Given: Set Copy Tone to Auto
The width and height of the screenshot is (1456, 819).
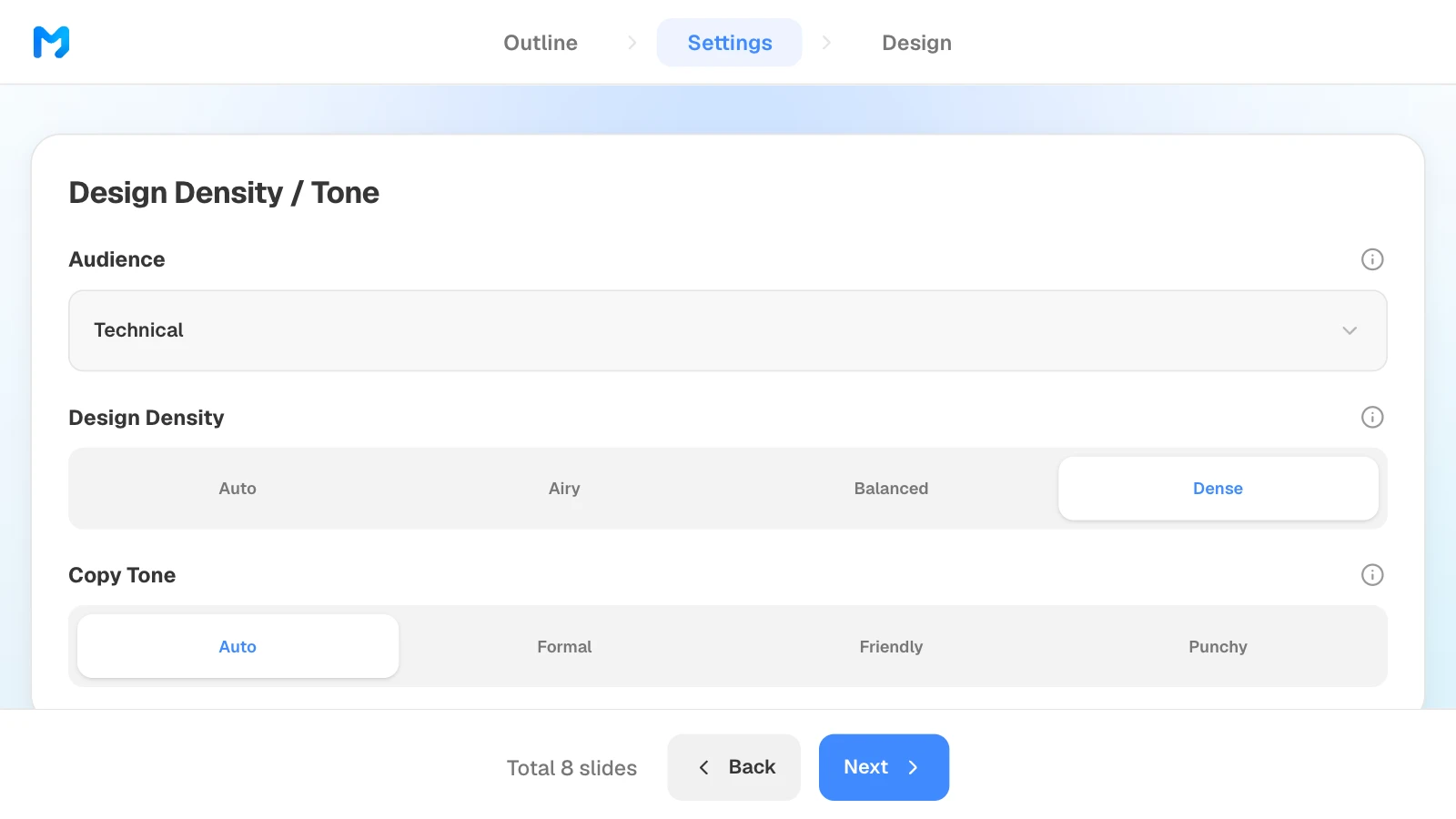Looking at the screenshot, I should pos(238,646).
